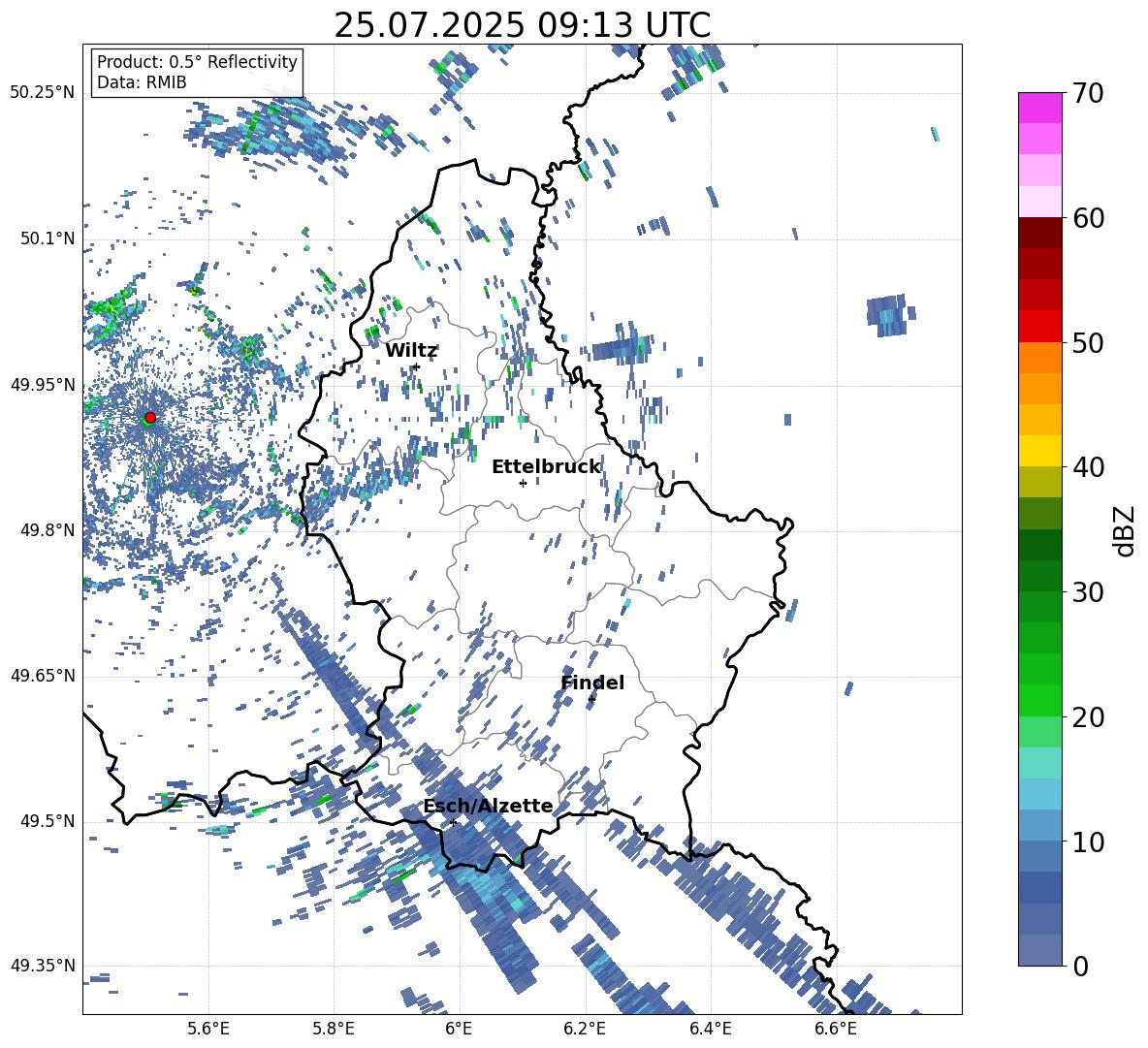
Task: Click the colorbar tick label 30
Action: click(x=1089, y=592)
